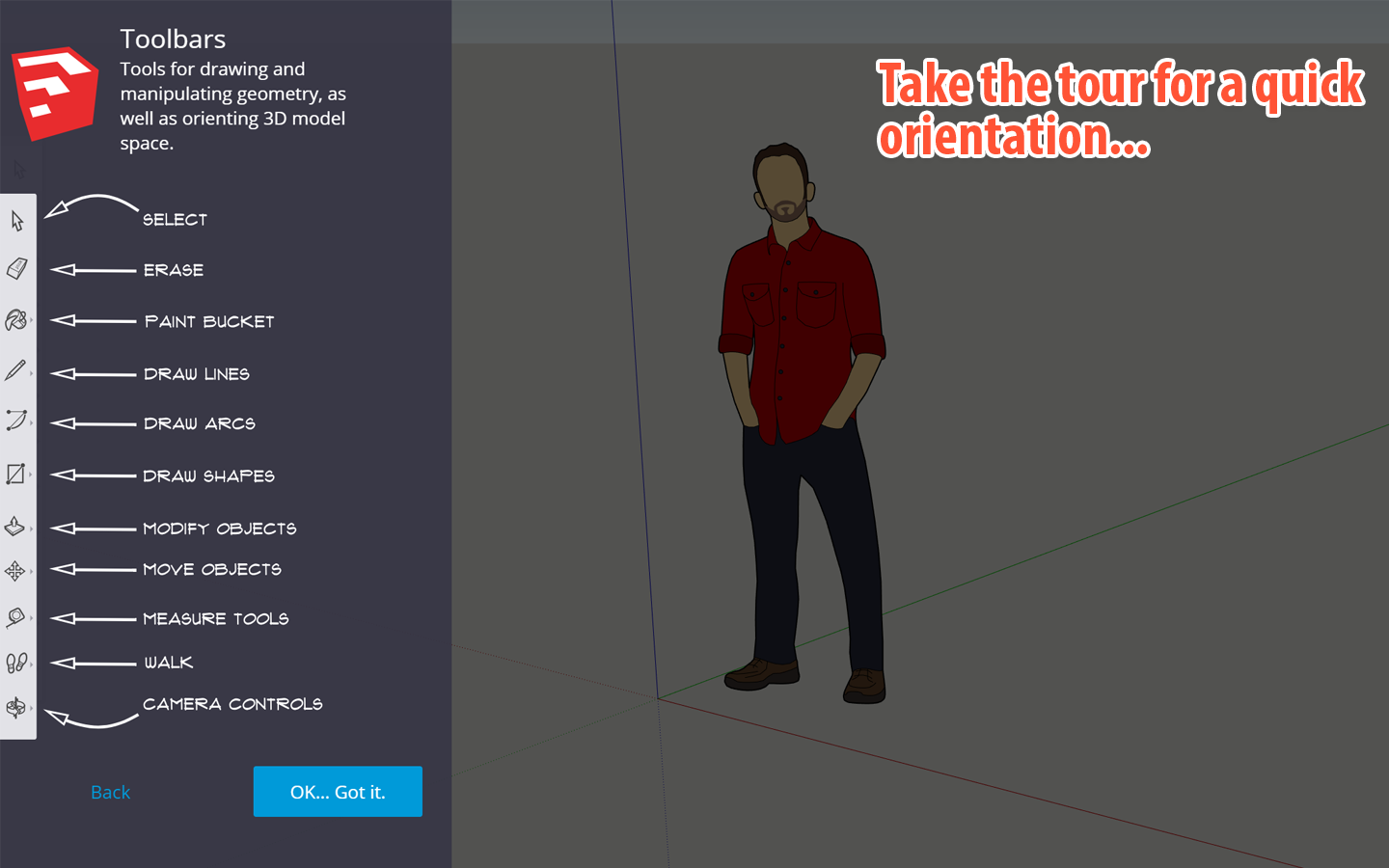Activate the Orbit camera controls tool
Screen dimensions: 1389x868
(x=15, y=708)
